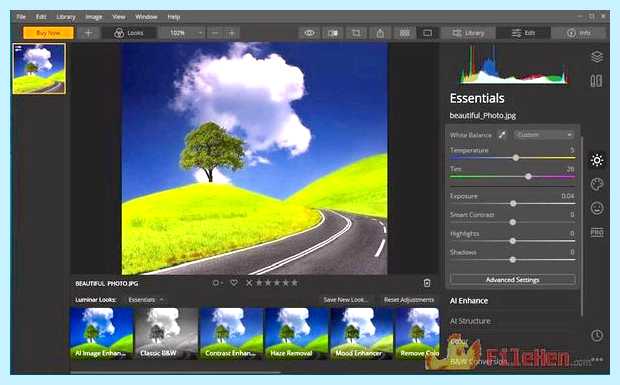Image resolution: width=620 pixels, height=385 pixels.
Task: Open the Share/Export icon in toolbar
Action: point(380,33)
